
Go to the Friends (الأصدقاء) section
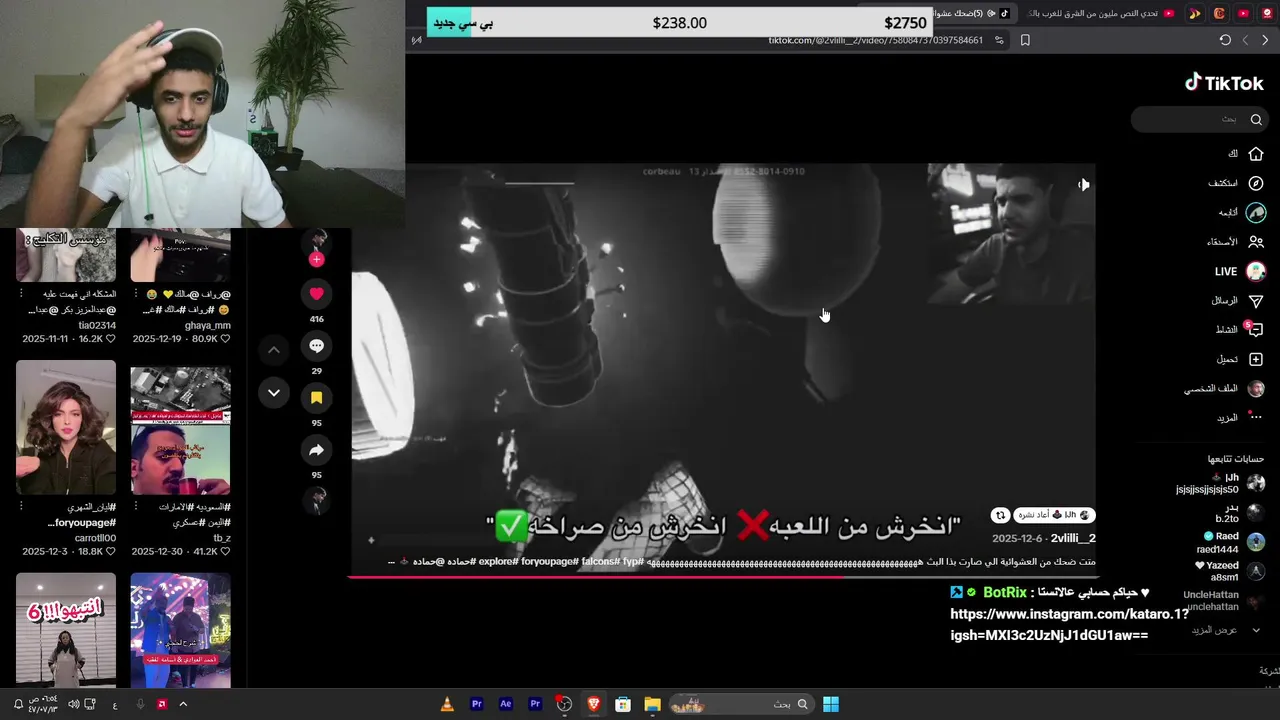click(1237, 242)
